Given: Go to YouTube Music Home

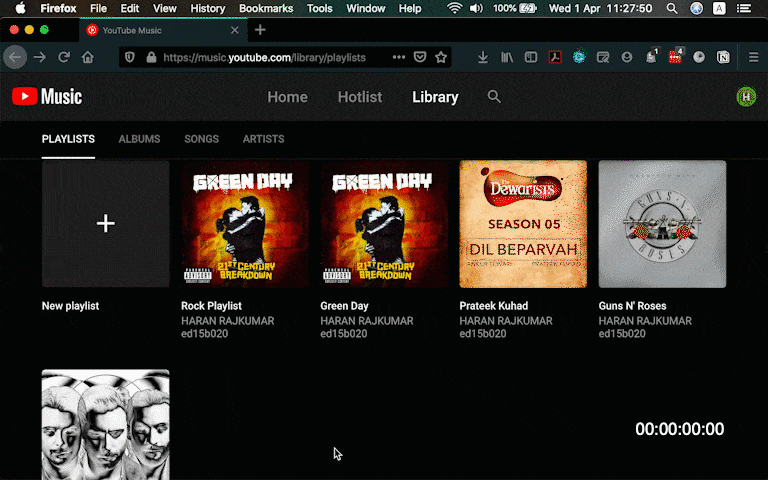Looking at the screenshot, I should [288, 97].
